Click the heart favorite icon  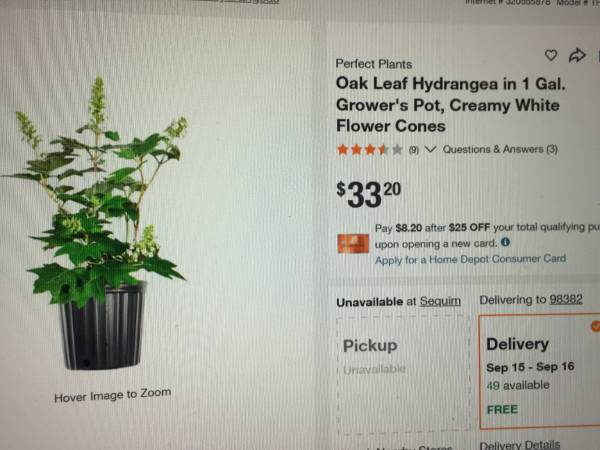click(551, 55)
